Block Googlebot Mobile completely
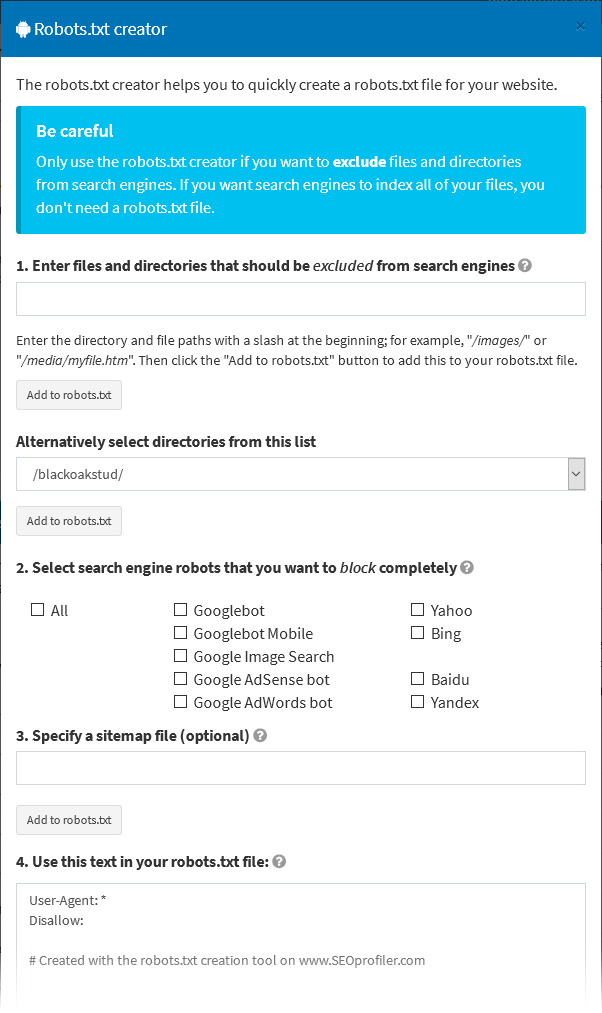Image resolution: width=602 pixels, height=1013 pixels. pos(180,632)
